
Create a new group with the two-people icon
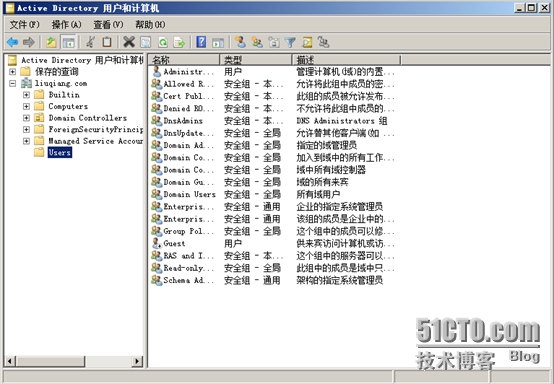tap(257, 42)
